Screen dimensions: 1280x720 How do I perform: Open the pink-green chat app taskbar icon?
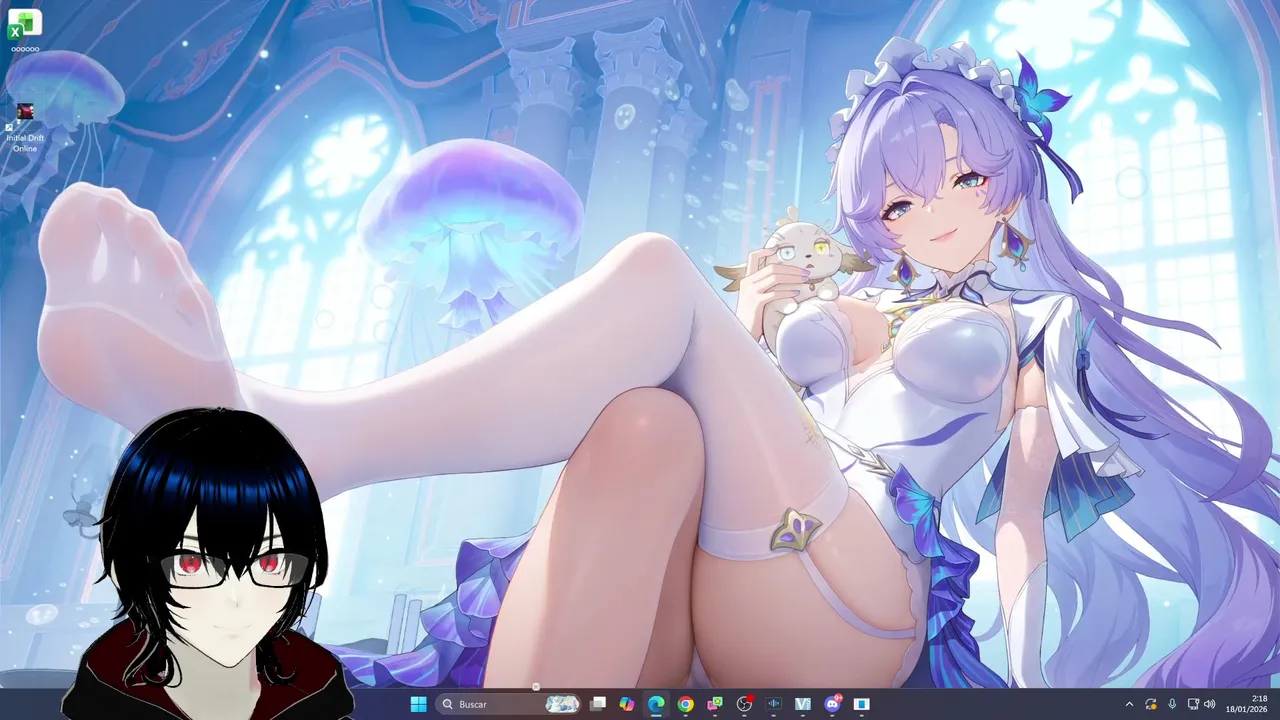(715, 704)
